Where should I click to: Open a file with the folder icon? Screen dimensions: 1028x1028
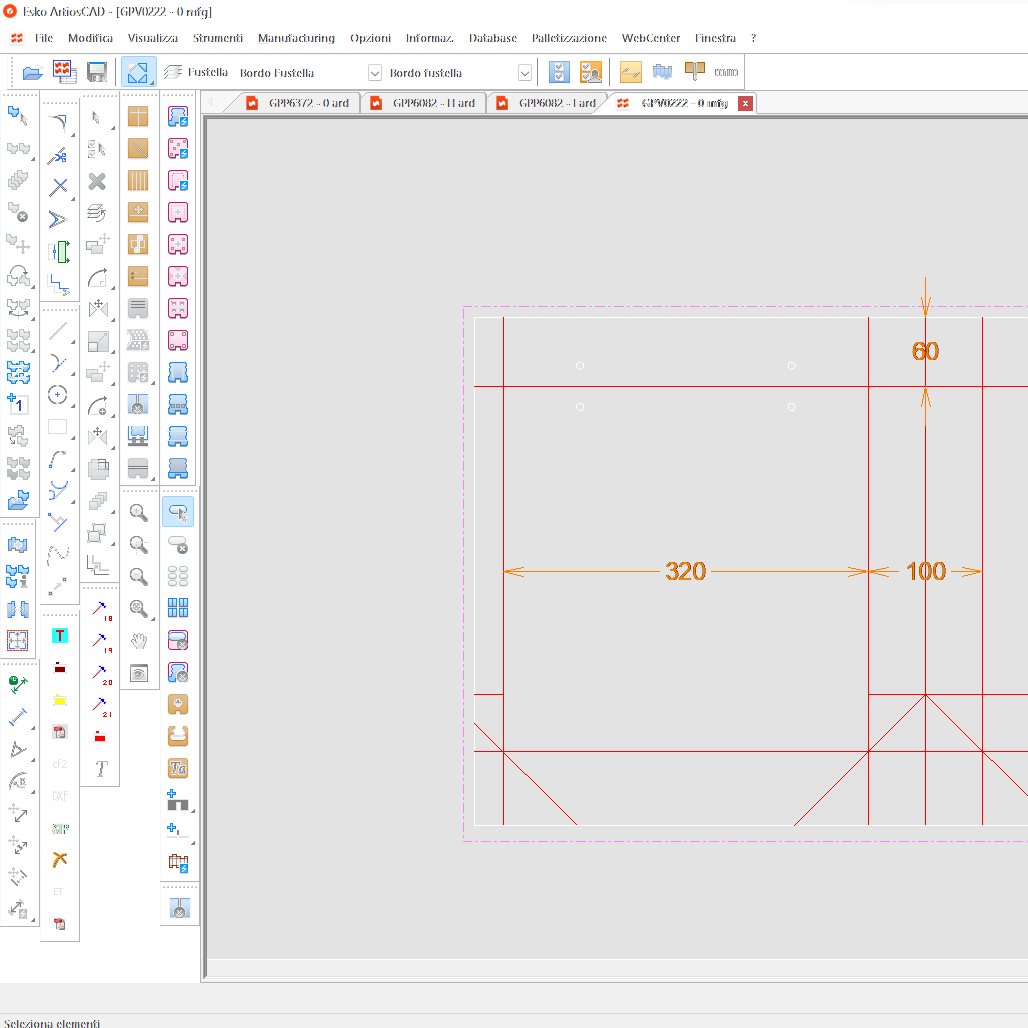[32, 72]
